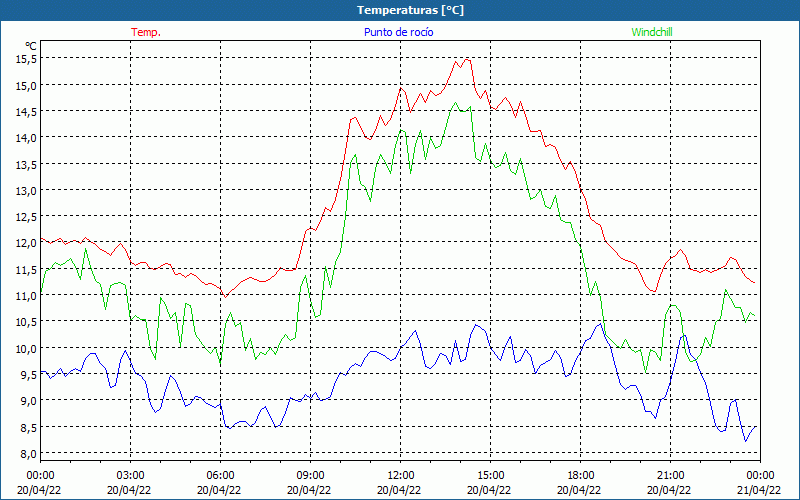Click the "12,0" y-axis value
The image size is (800, 500).
pyautogui.click(x=26, y=243)
